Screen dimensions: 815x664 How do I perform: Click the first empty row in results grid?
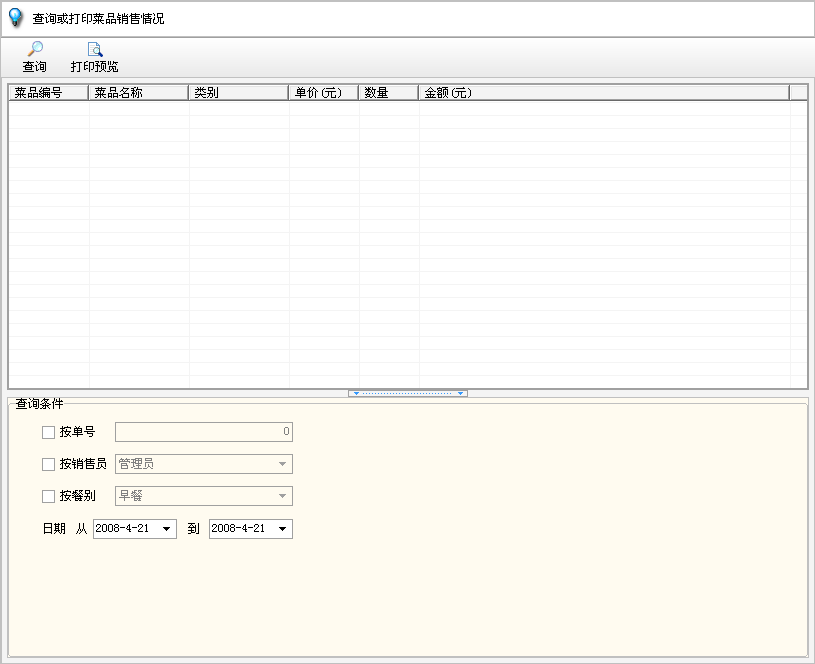(x=400, y=109)
